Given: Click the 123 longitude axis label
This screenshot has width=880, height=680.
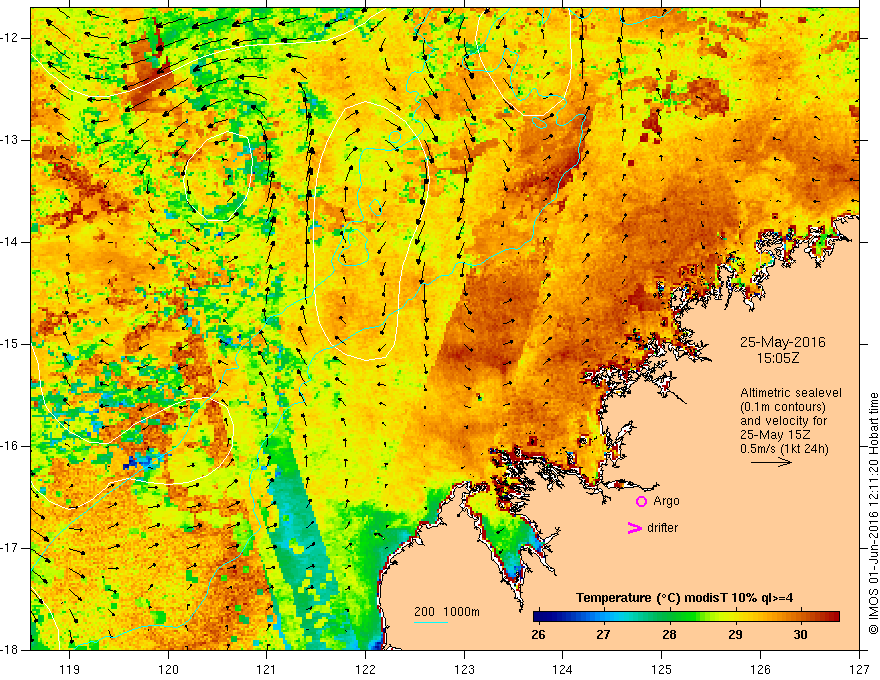Looking at the screenshot, I should (464, 669).
